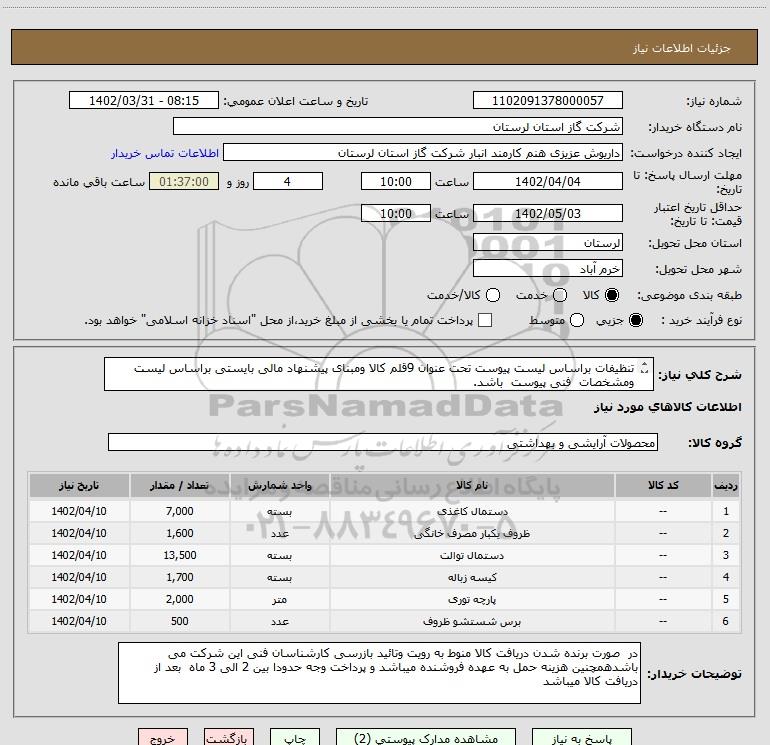Click the response deadline time field 10:00
The height and width of the screenshot is (745, 770).
point(396,181)
